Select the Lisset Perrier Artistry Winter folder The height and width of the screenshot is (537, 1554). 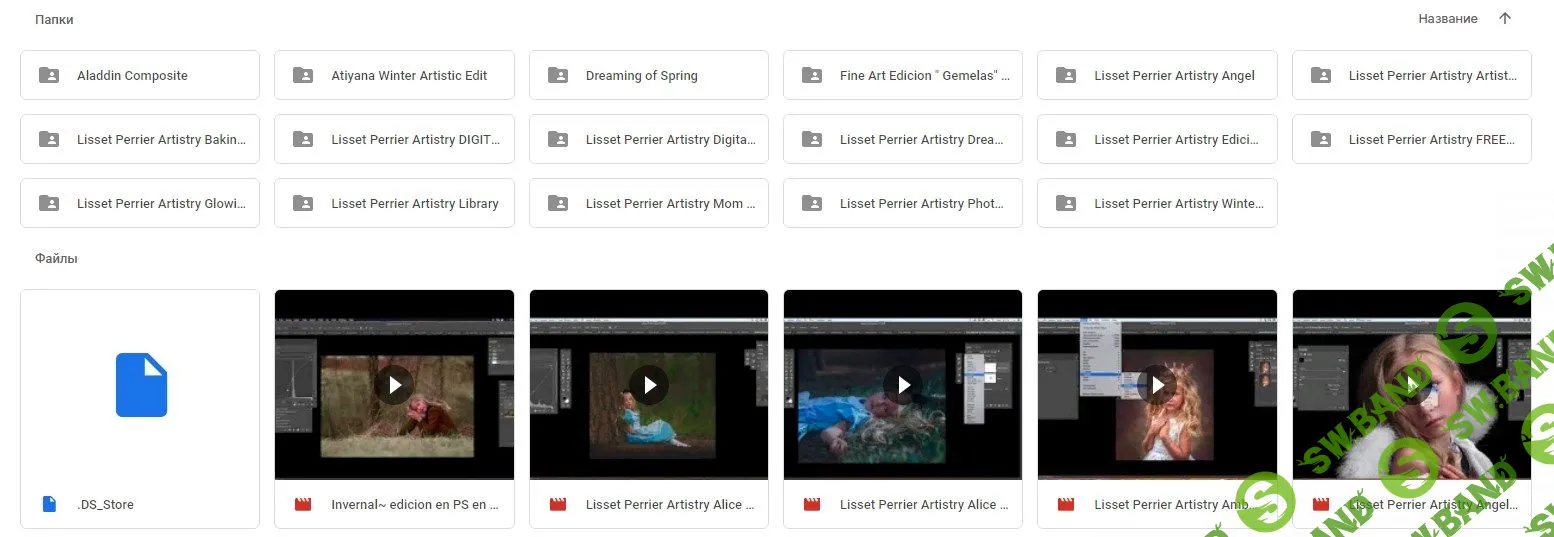tap(1157, 203)
